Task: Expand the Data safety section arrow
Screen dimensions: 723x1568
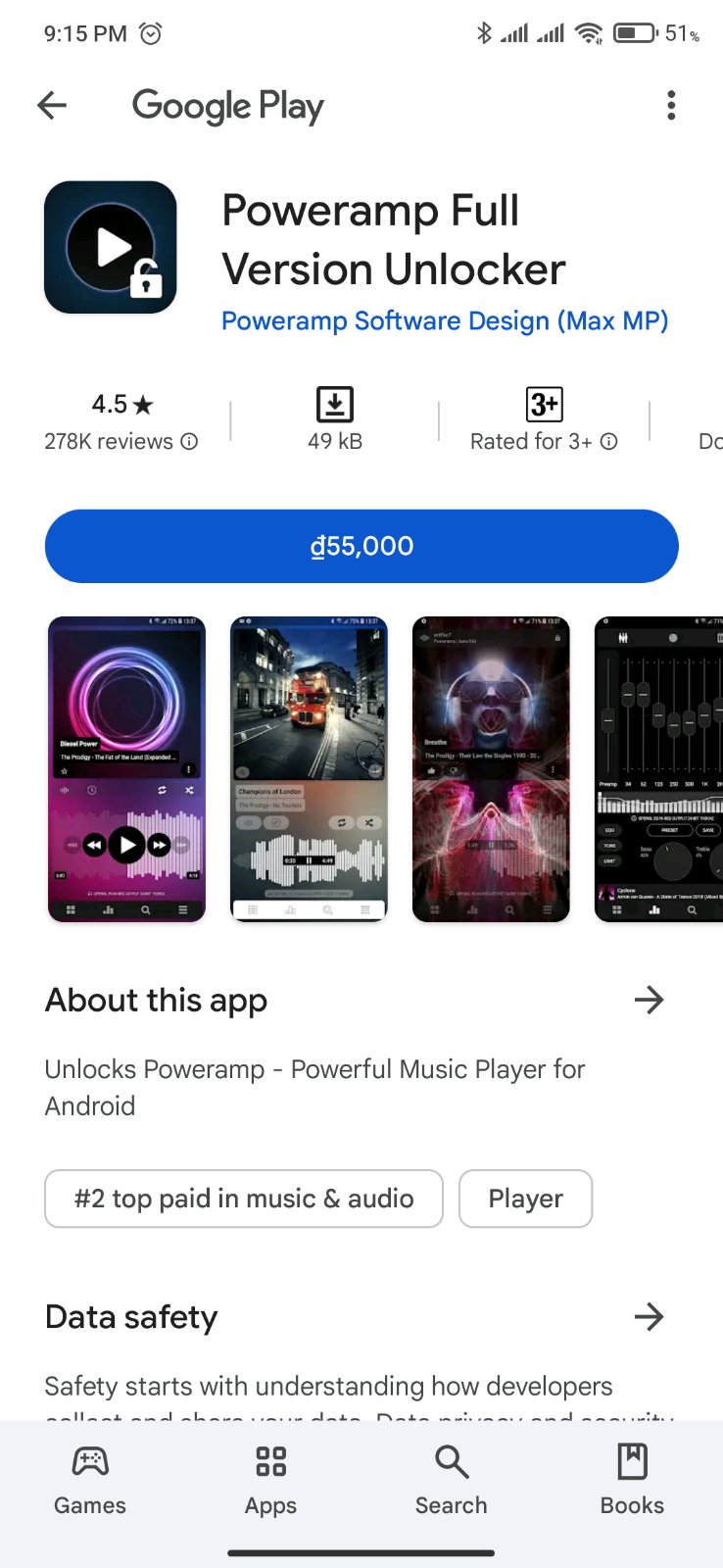Action: tap(649, 1316)
